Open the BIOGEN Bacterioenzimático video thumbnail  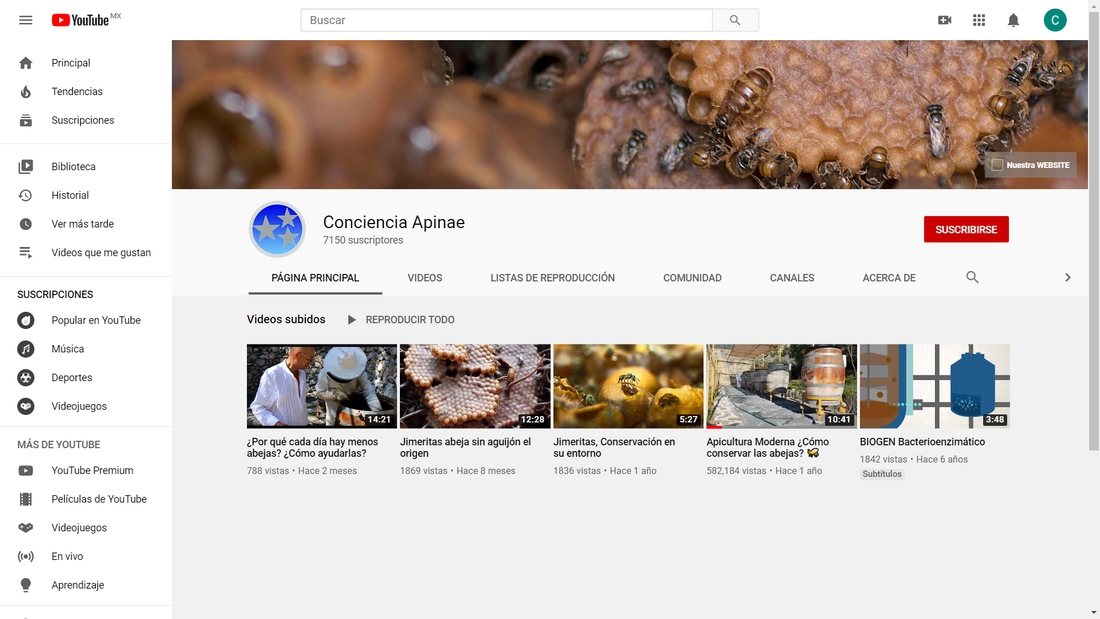click(934, 386)
